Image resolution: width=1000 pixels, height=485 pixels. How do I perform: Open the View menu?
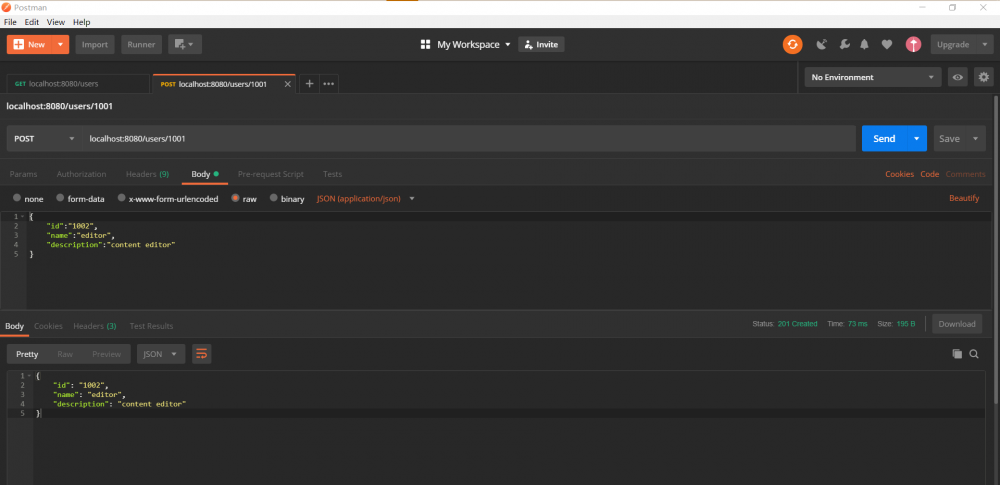click(56, 22)
